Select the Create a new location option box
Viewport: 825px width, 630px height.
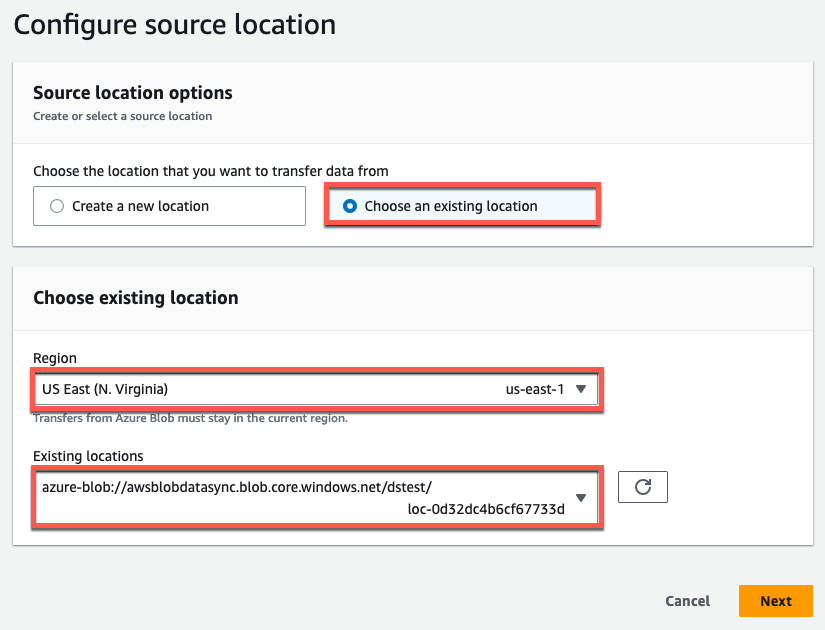pos(168,205)
